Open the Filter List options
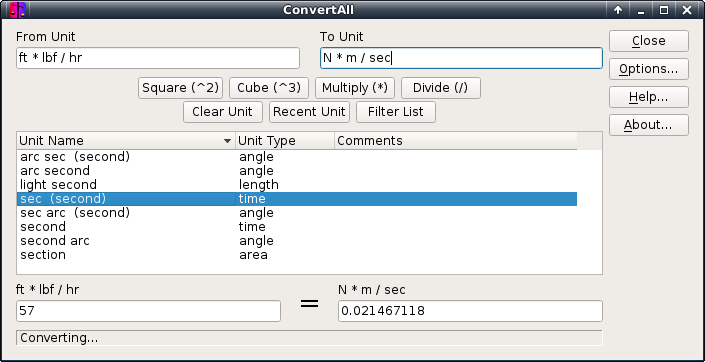This screenshot has width=705, height=362. click(x=396, y=112)
